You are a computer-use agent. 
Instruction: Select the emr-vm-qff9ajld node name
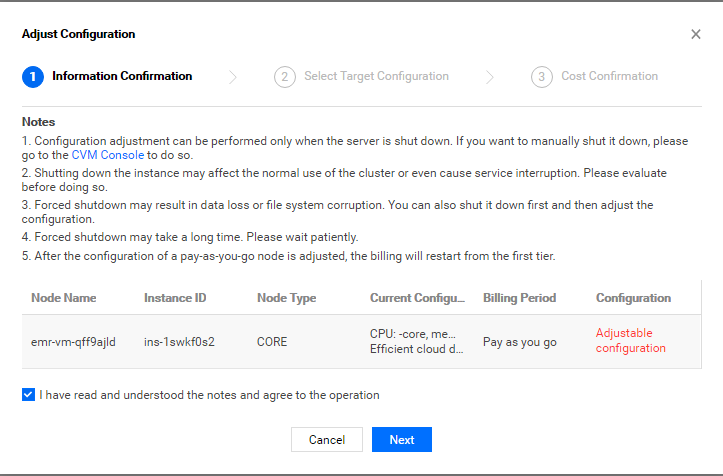pyautogui.click(x=73, y=342)
